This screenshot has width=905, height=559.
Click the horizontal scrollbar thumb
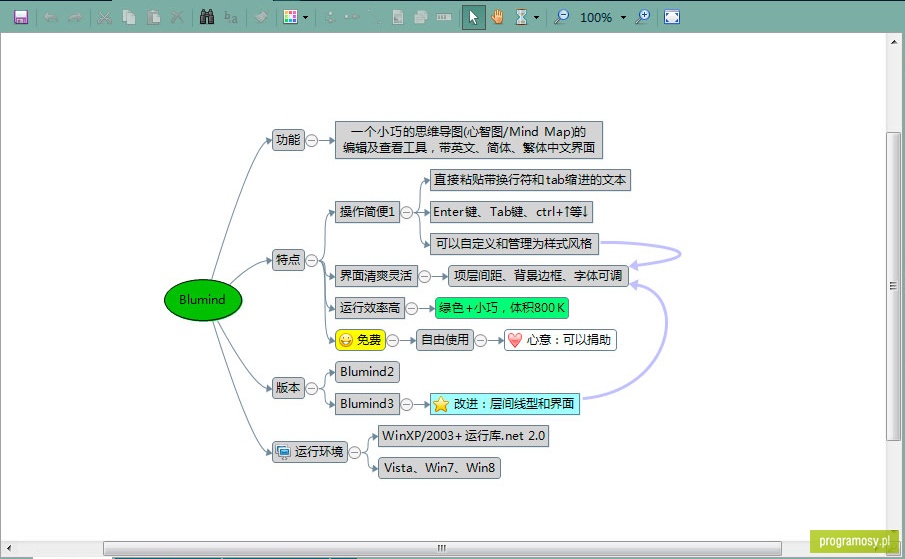click(x=442, y=548)
